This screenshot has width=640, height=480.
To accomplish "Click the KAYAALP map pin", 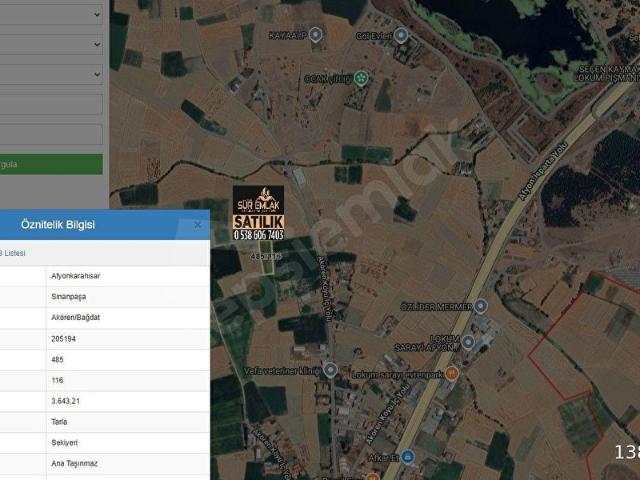I will pyautogui.click(x=315, y=35).
